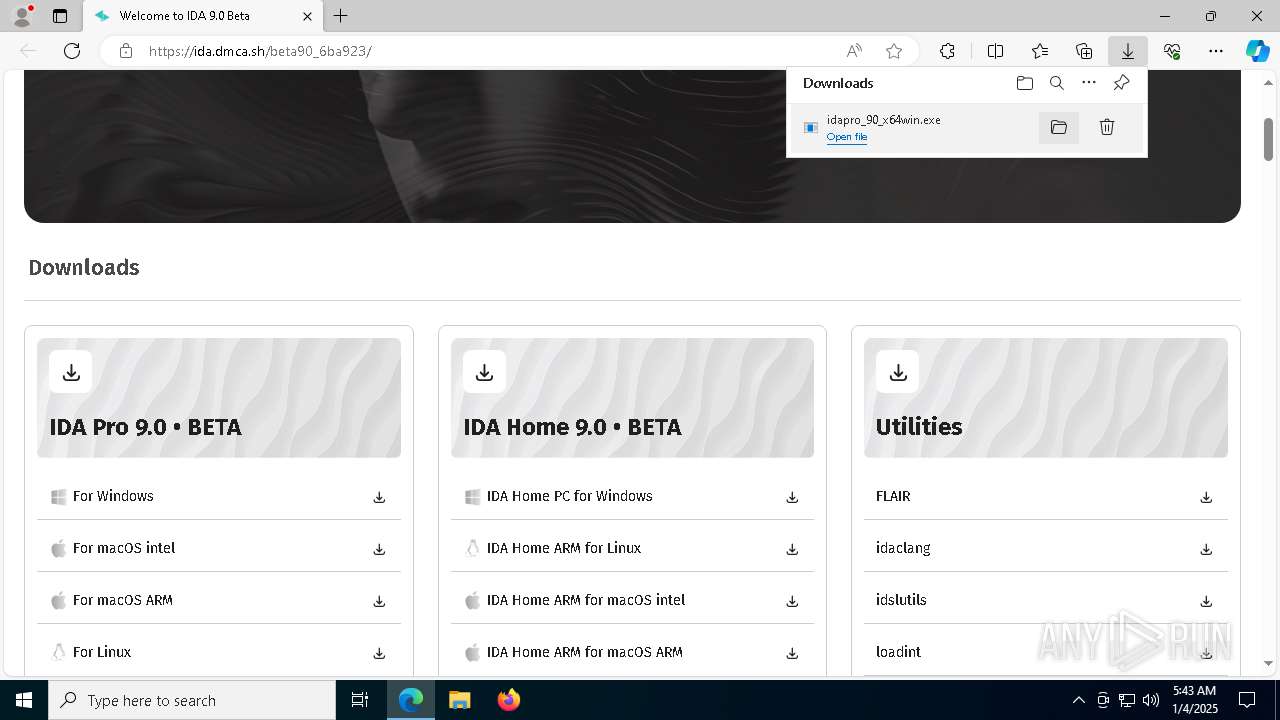Download IDA Pro For Windows
This screenshot has height=720, width=1280.
(x=379, y=497)
